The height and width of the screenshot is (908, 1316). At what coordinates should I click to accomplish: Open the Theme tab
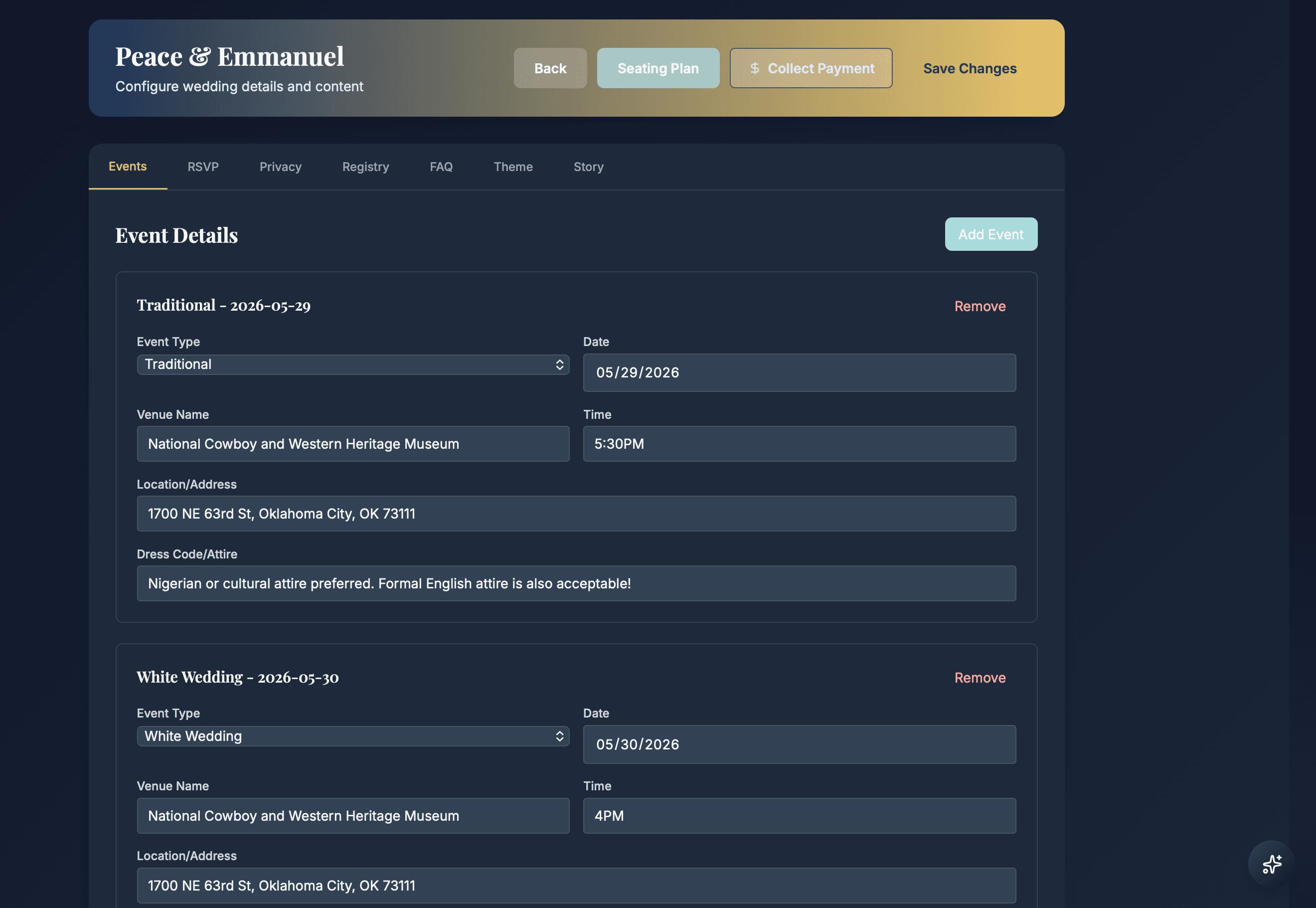512,167
